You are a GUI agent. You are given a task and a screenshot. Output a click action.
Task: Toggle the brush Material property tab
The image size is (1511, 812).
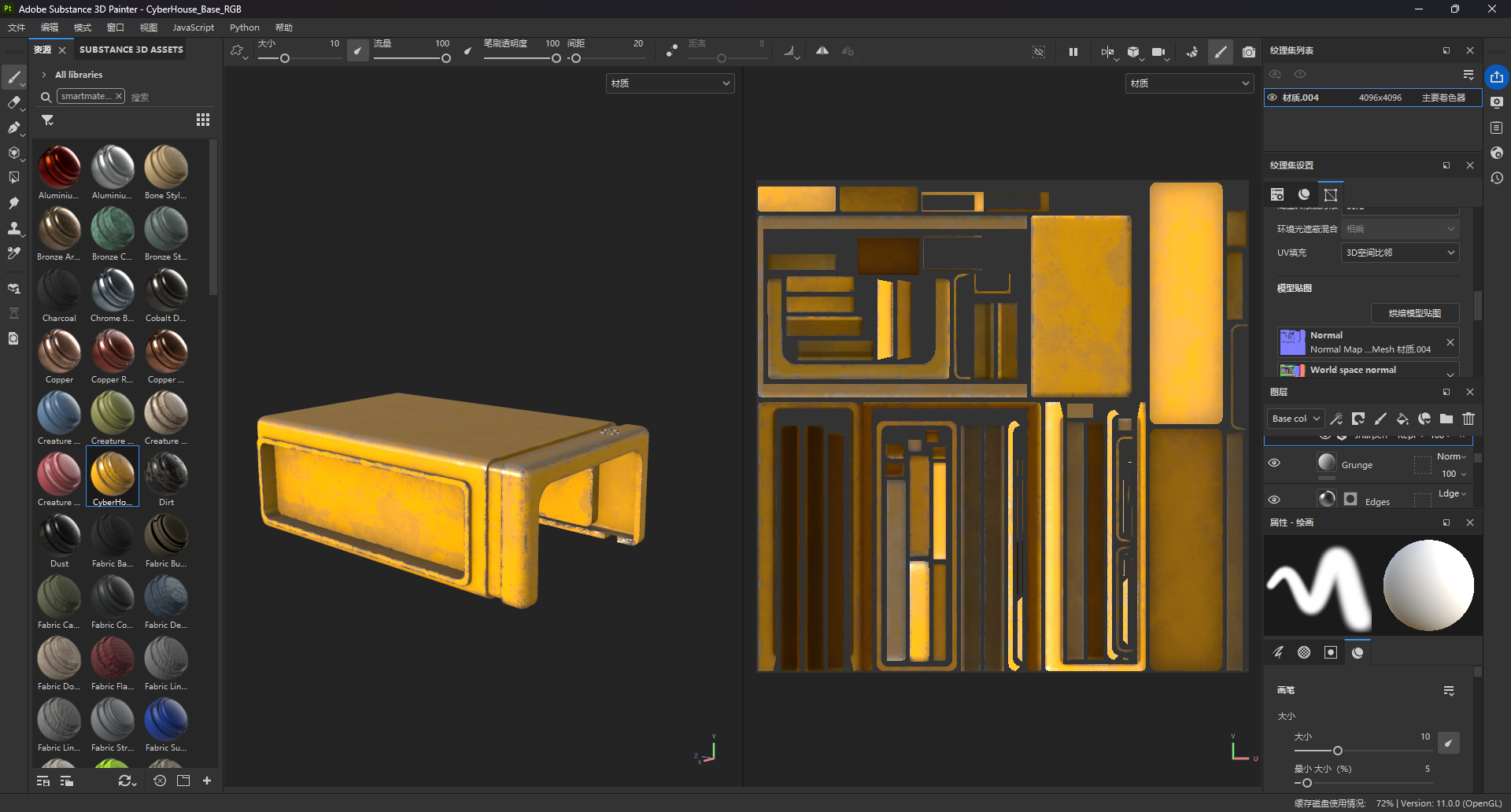(x=1358, y=652)
